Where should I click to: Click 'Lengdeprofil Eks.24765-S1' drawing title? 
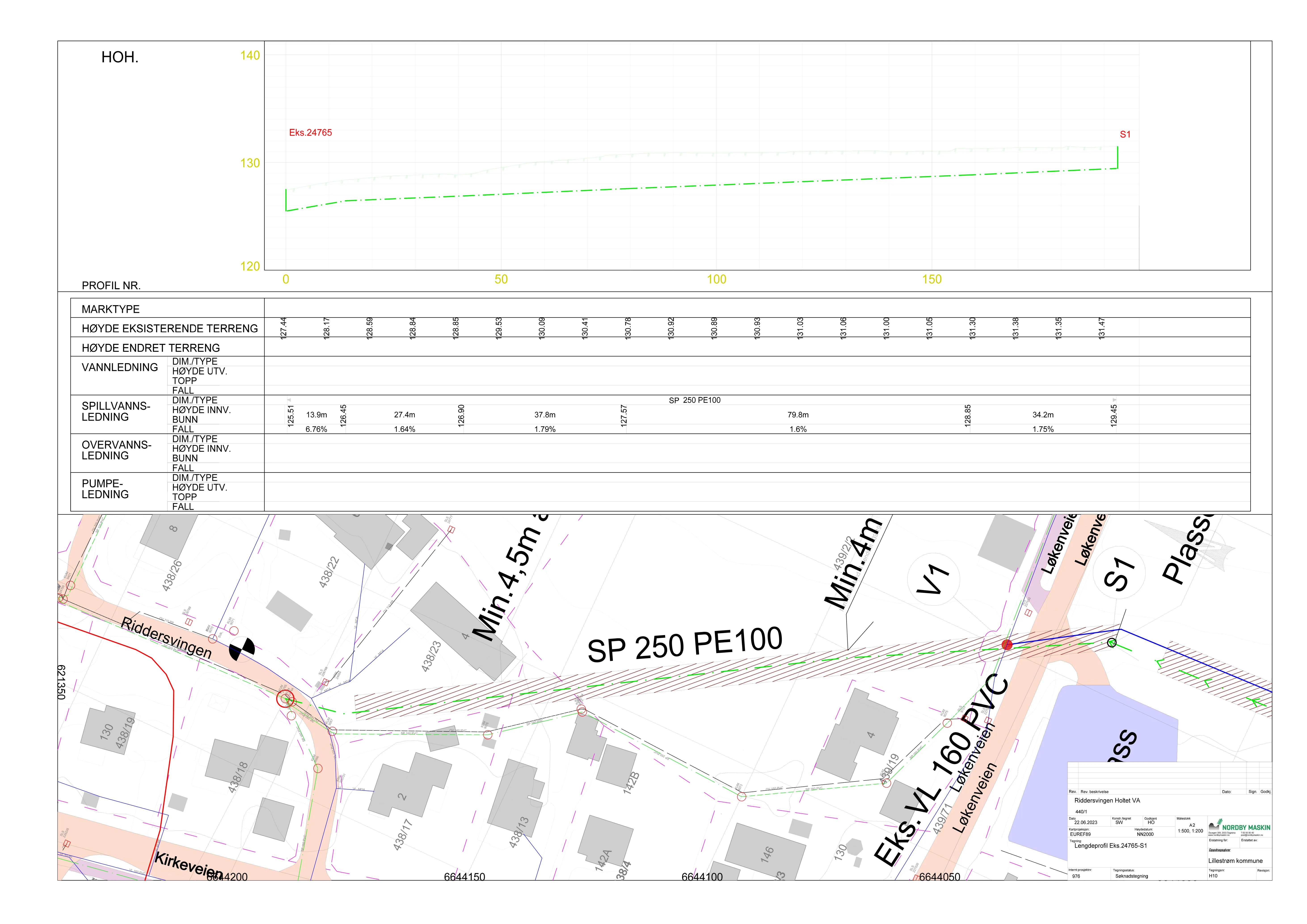point(1111,846)
